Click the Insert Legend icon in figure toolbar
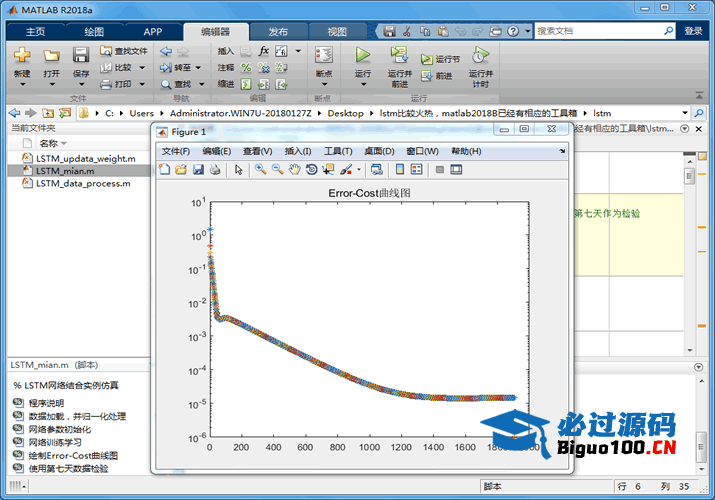The image size is (715, 500). point(417,170)
